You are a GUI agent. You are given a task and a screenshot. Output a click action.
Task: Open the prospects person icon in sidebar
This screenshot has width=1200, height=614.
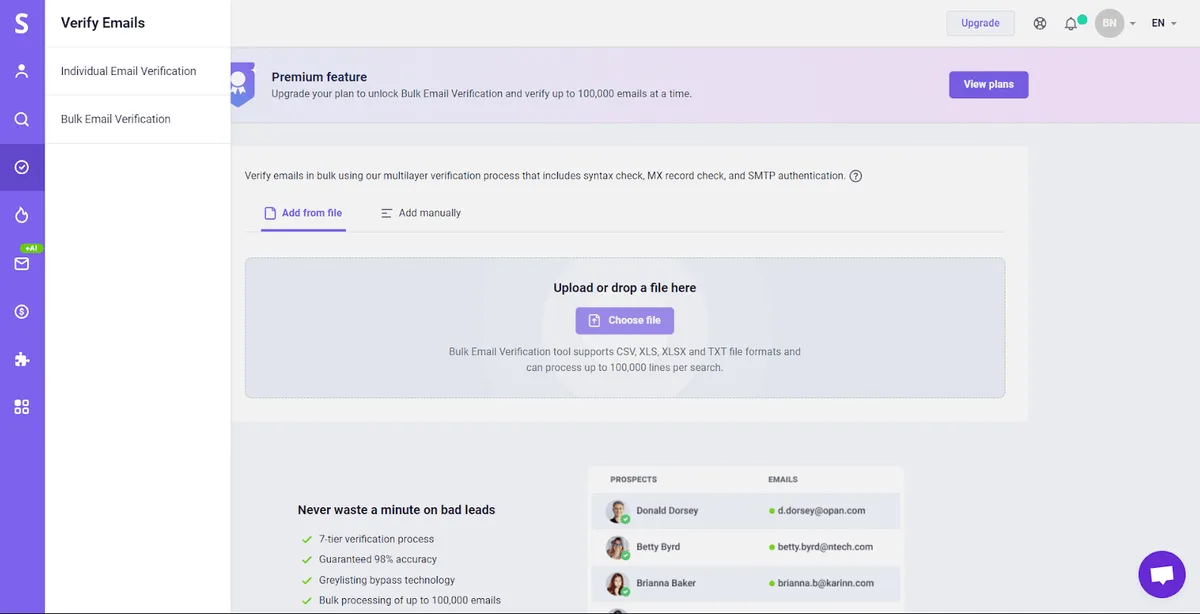(22, 71)
